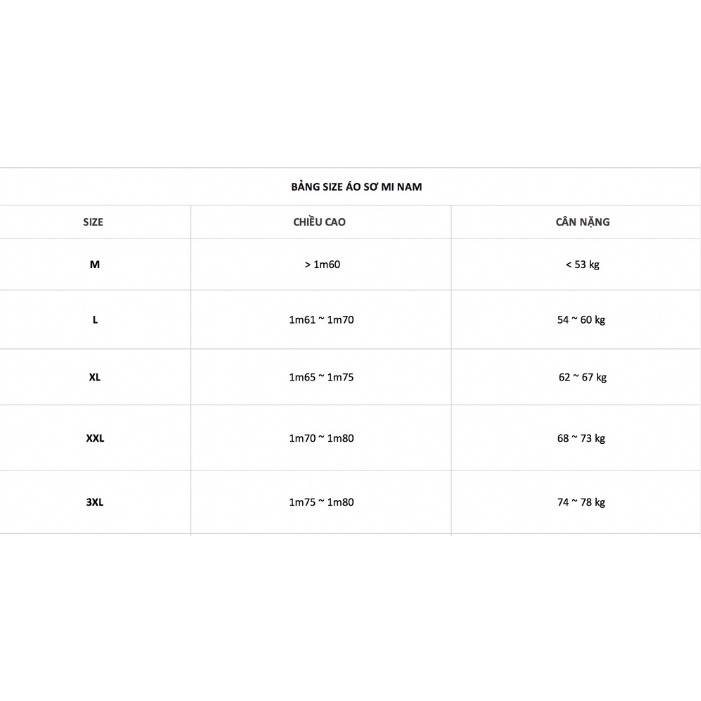The image size is (701, 701).
Task: Click the "62 ~ 67 kg" weight cell
Action: [582, 378]
